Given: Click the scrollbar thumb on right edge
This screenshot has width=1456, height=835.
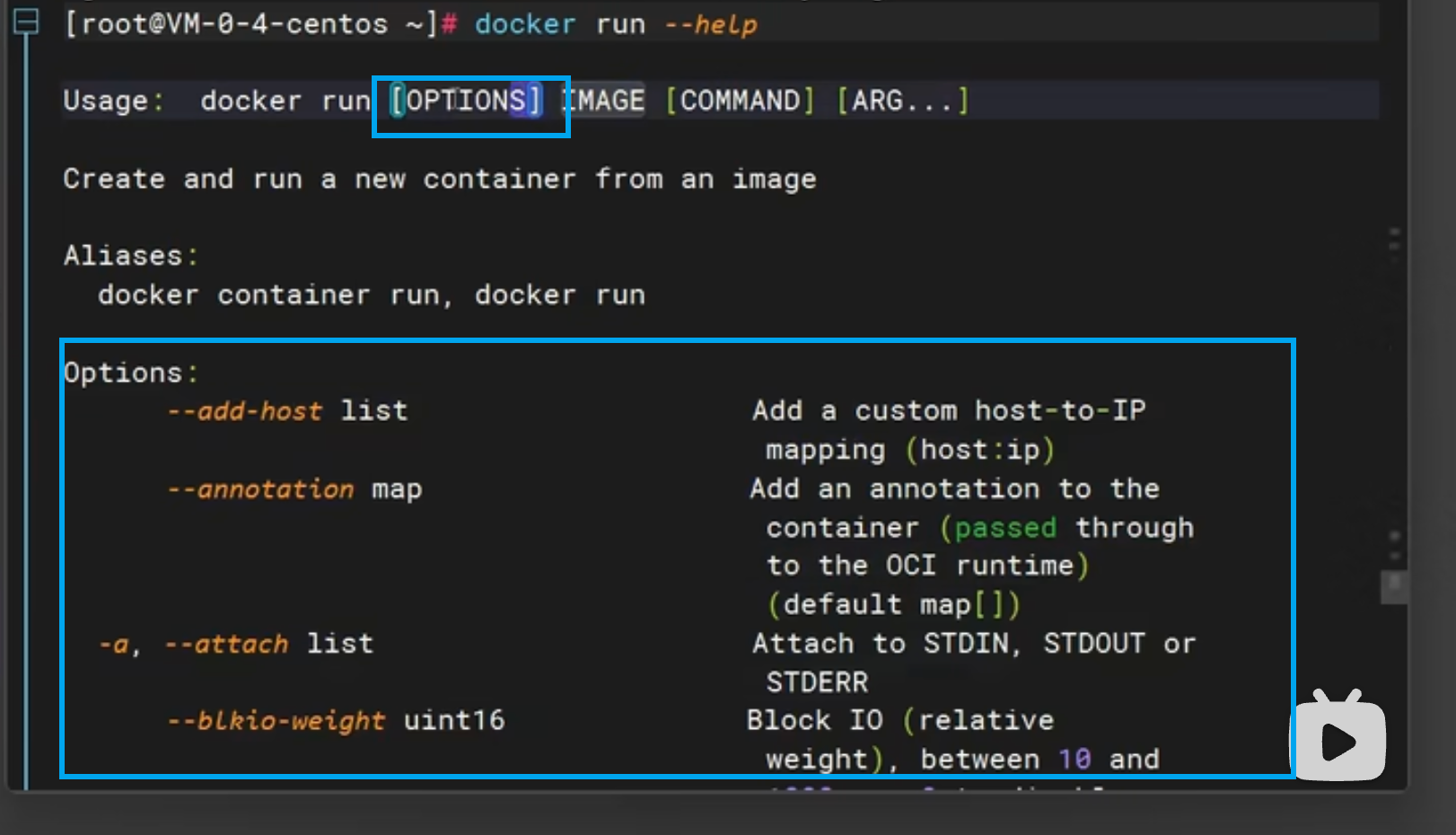Looking at the screenshot, I should pyautogui.click(x=1393, y=588).
